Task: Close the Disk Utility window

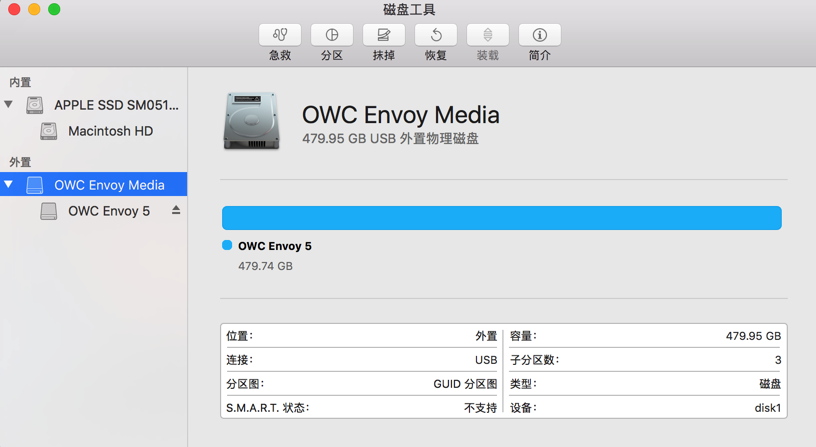Action: pos(14,9)
